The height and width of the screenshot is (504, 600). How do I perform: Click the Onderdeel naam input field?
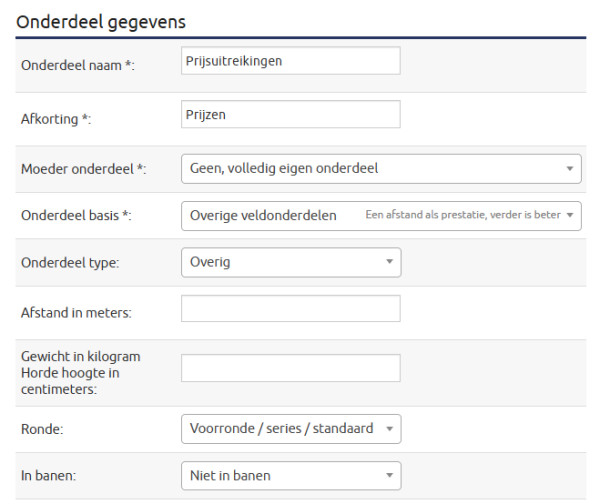(290, 61)
